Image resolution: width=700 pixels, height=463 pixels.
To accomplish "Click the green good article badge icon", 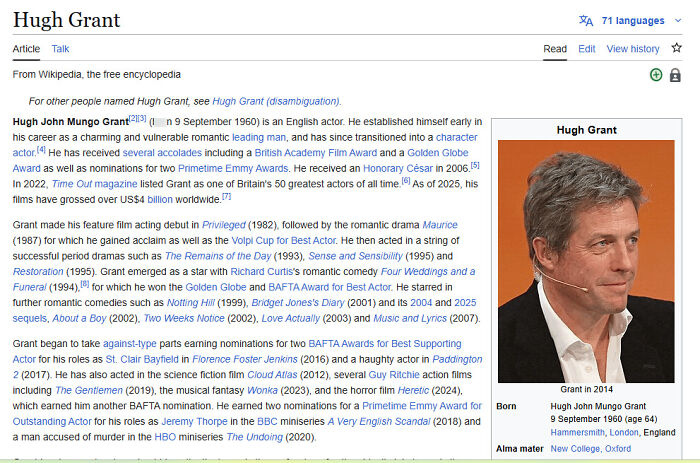I will coord(656,75).
